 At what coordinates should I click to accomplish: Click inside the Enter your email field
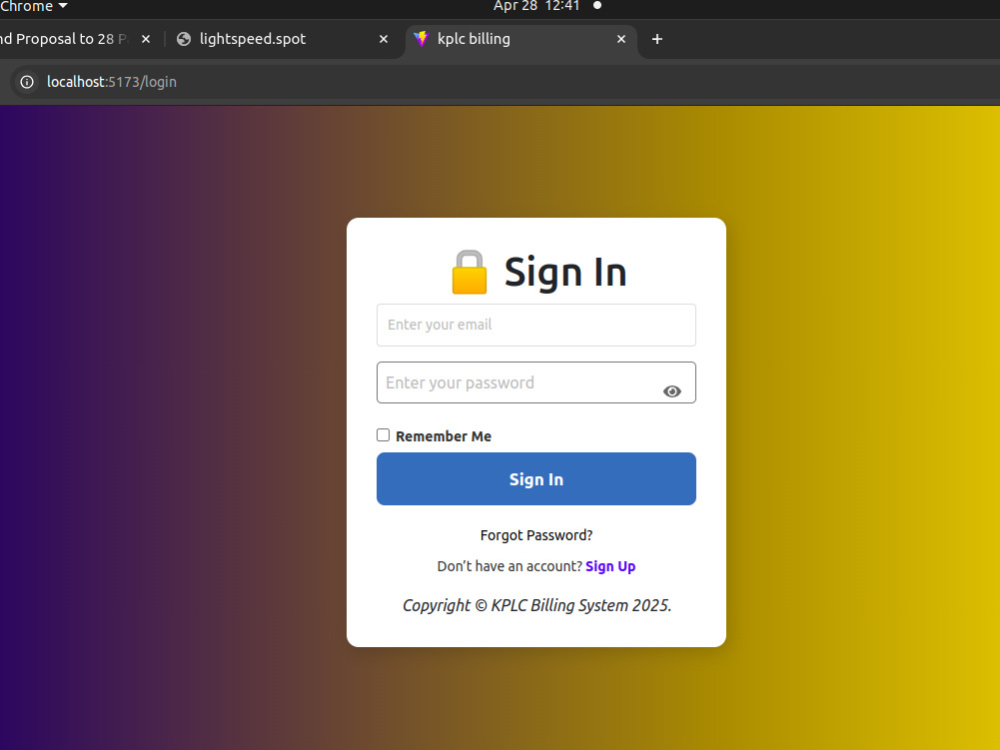(x=536, y=325)
